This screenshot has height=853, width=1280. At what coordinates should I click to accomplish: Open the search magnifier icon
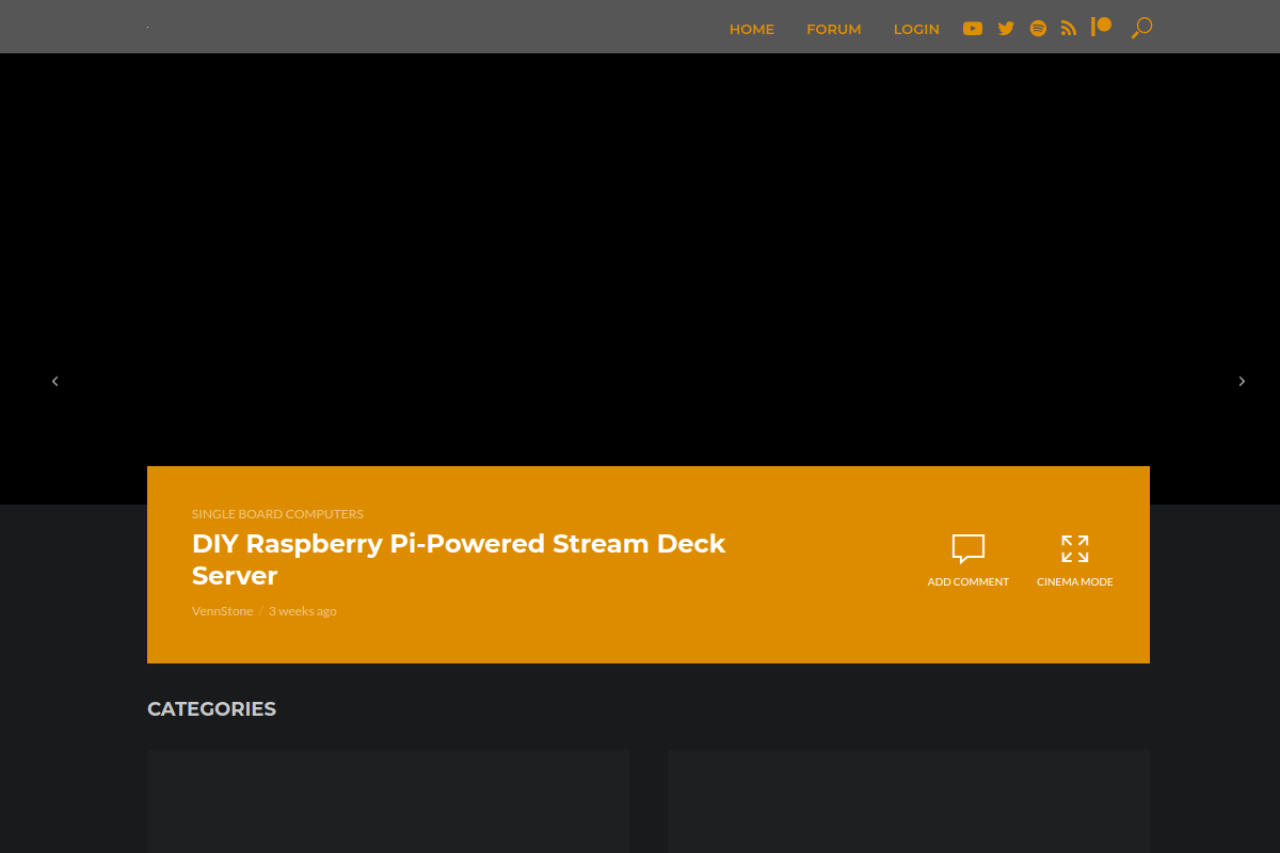pos(1141,28)
